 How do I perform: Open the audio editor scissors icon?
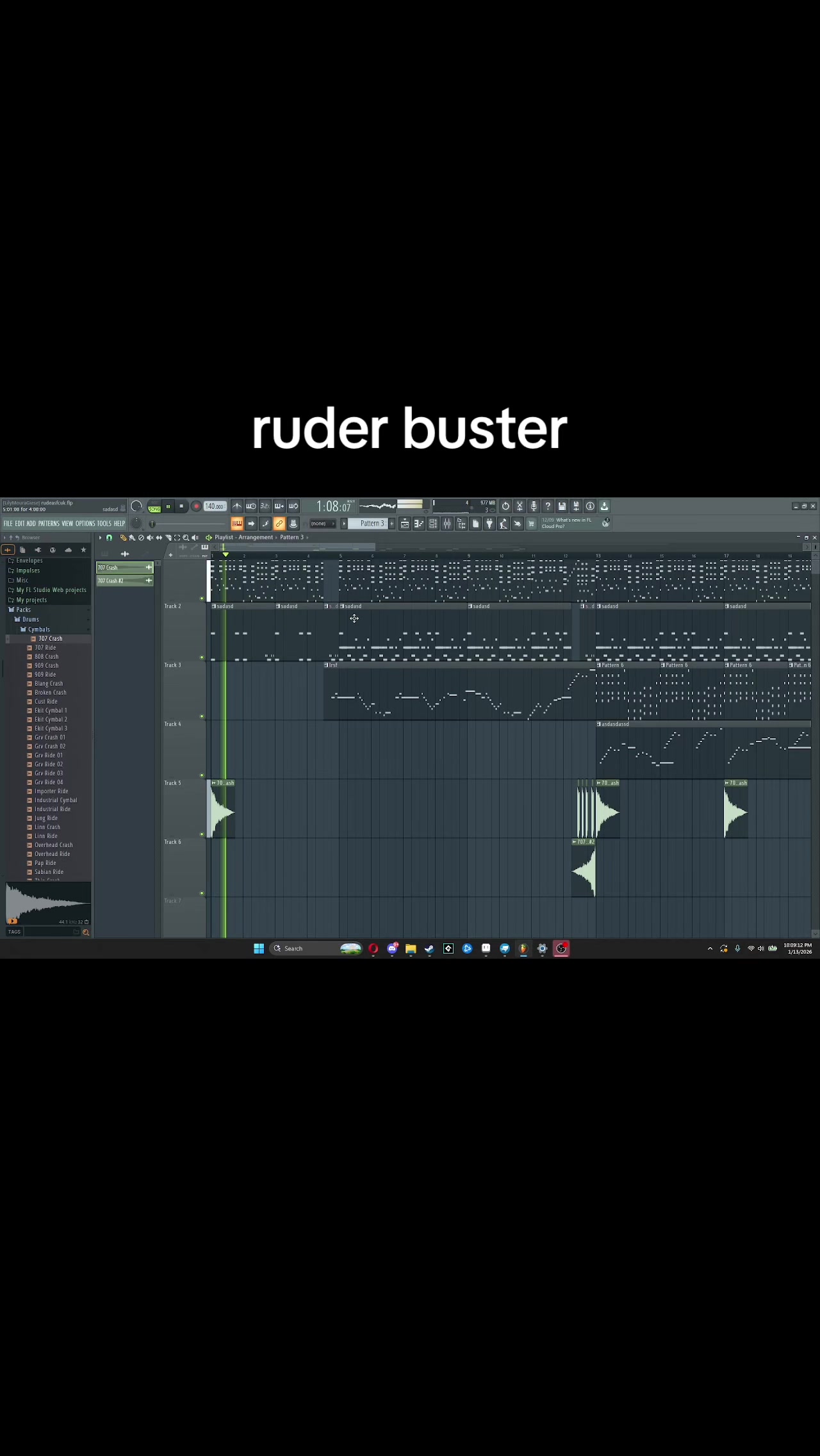(x=520, y=506)
